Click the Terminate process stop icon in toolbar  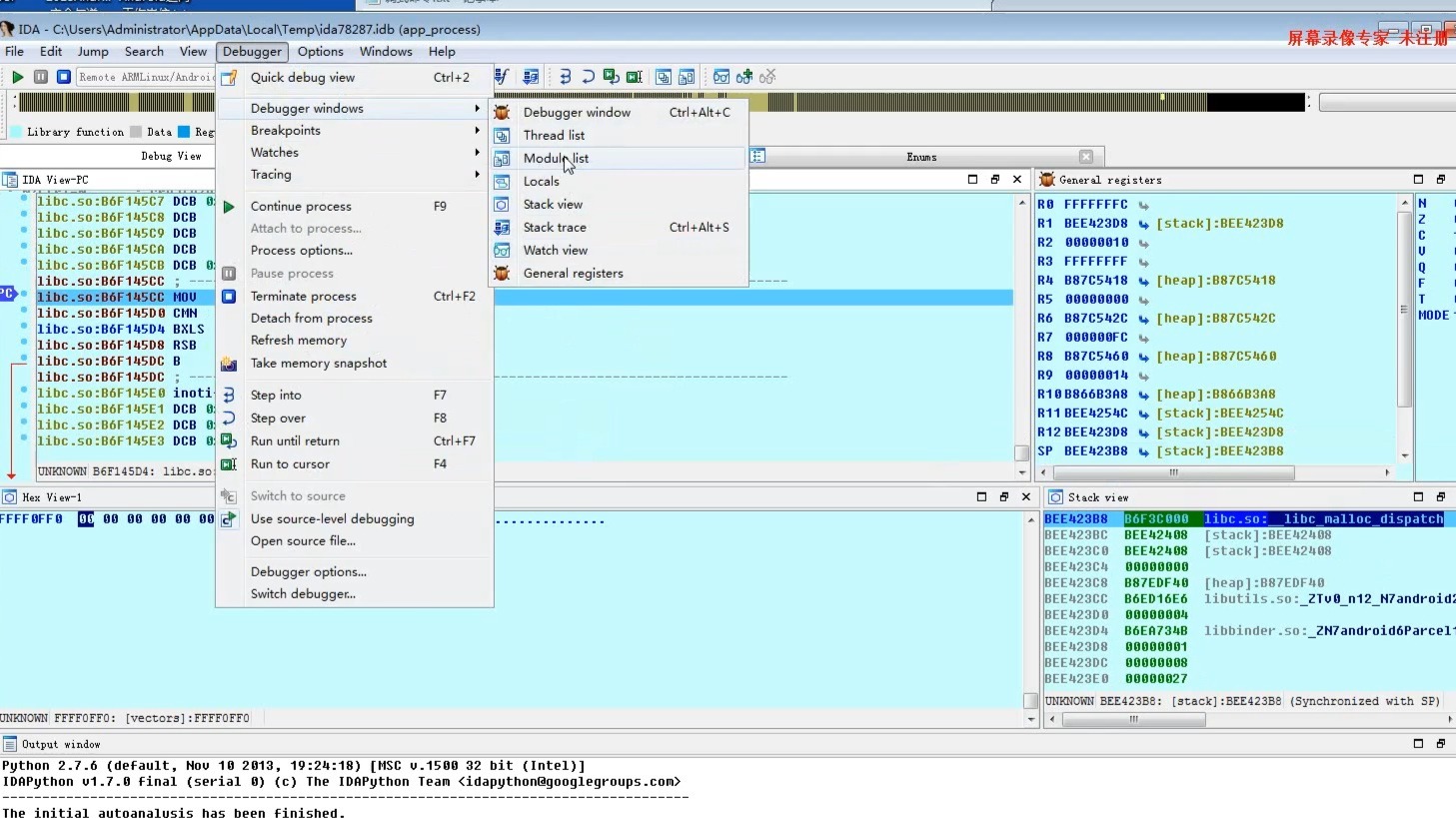click(x=63, y=77)
